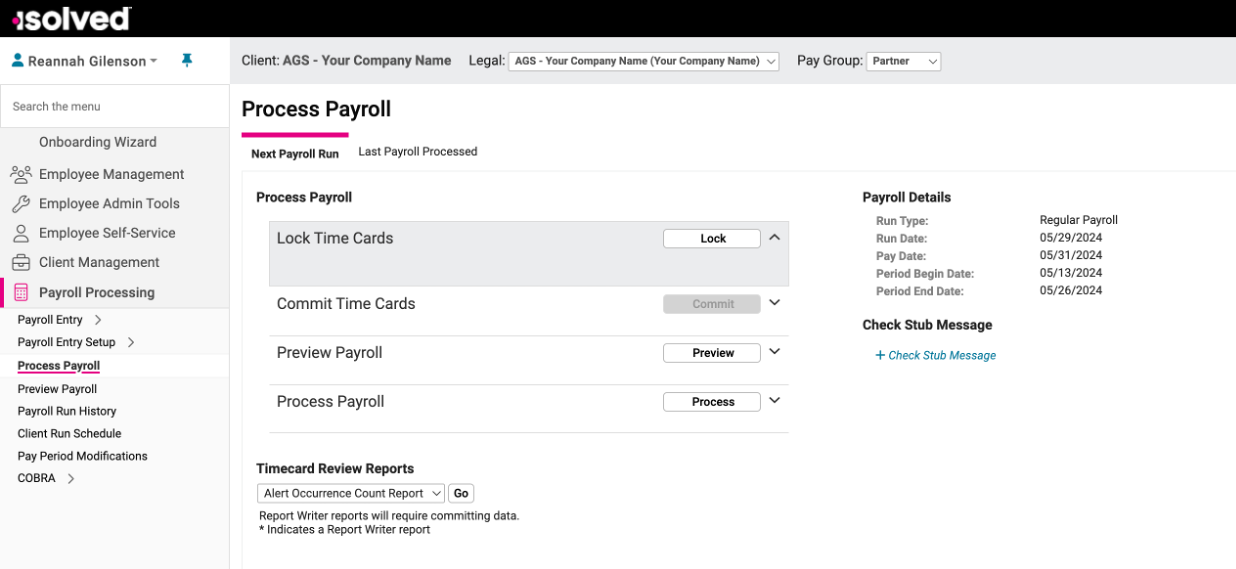Click Period End Date value 05/26/2024

(1071, 291)
